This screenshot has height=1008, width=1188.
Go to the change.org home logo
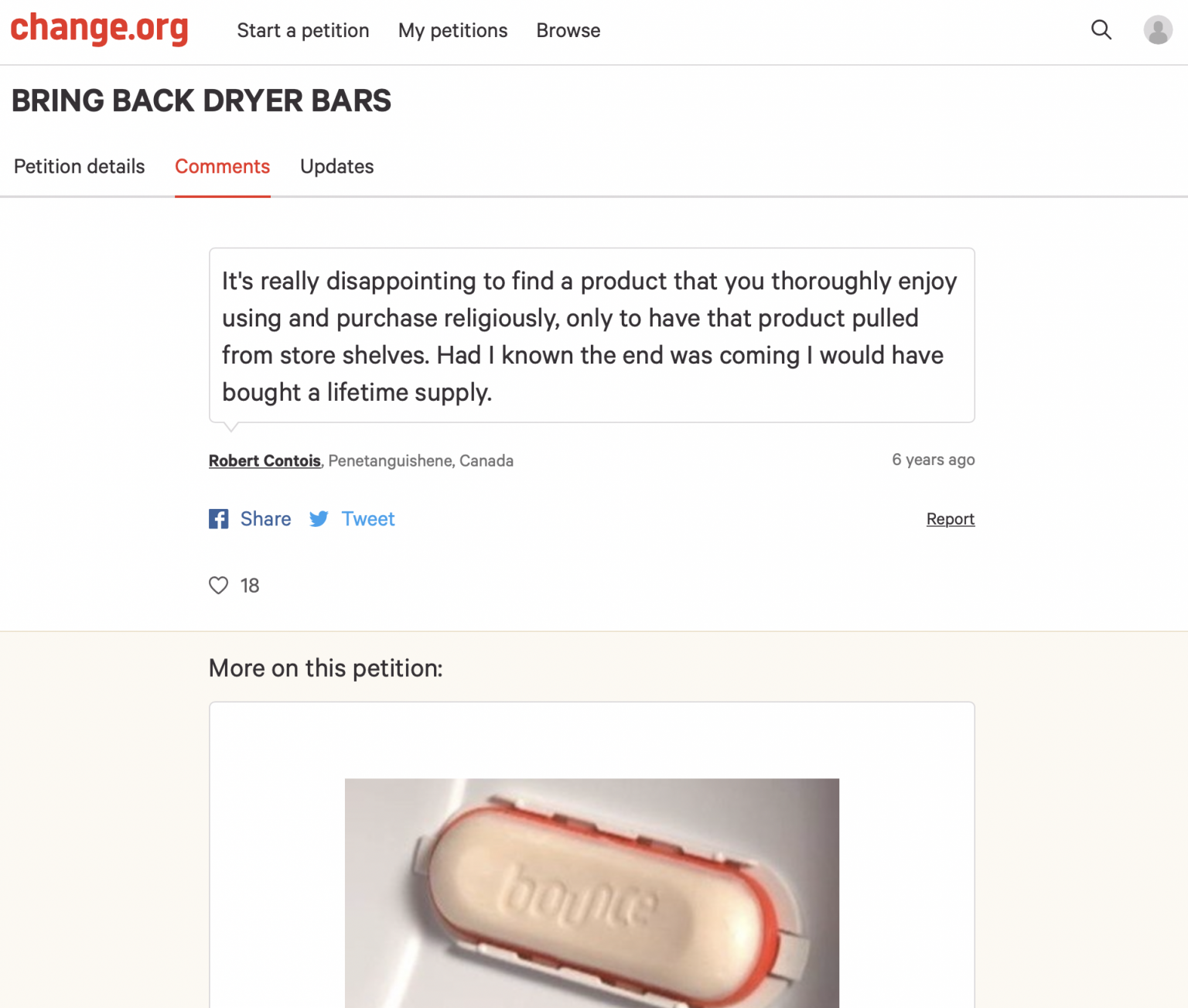click(99, 29)
